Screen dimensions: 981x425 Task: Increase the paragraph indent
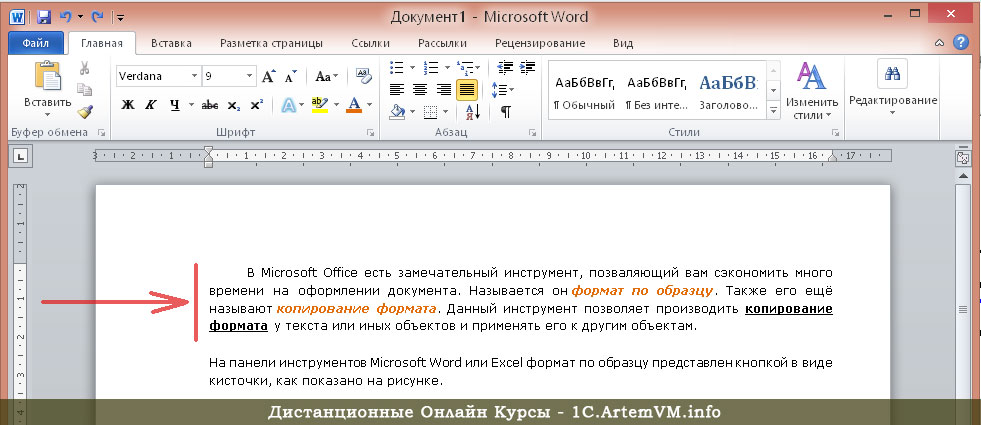pos(528,67)
